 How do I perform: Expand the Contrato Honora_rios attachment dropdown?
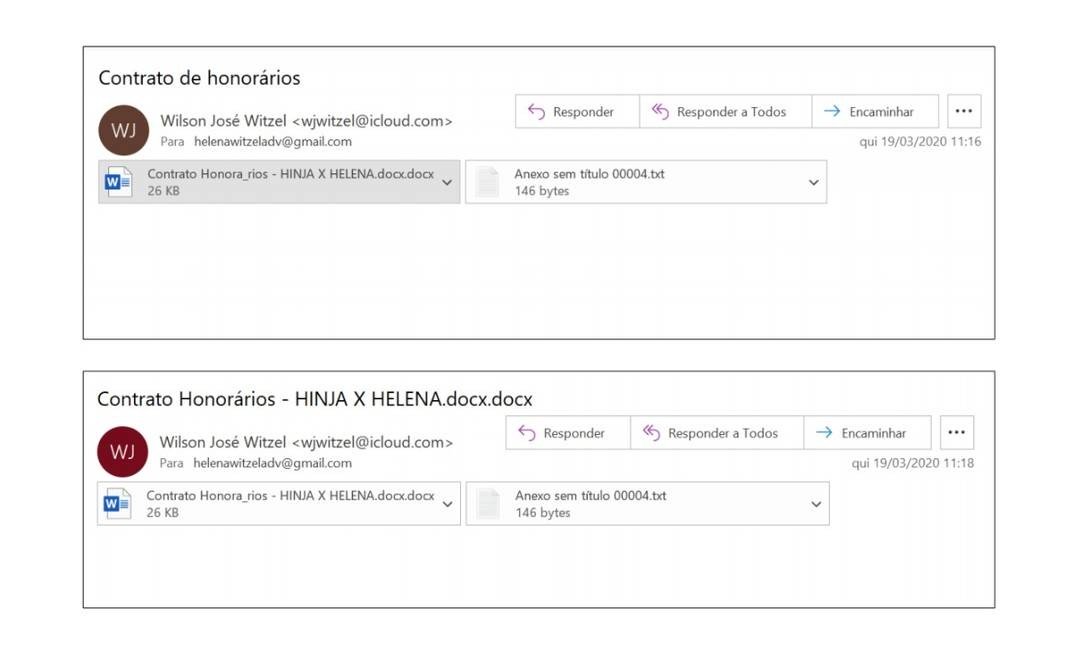pyautogui.click(x=447, y=182)
